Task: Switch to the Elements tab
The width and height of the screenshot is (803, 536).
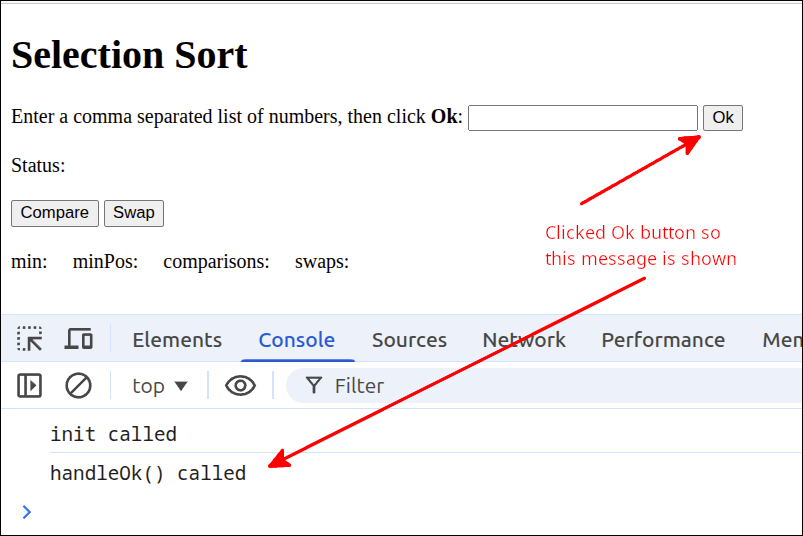Action: [177, 340]
